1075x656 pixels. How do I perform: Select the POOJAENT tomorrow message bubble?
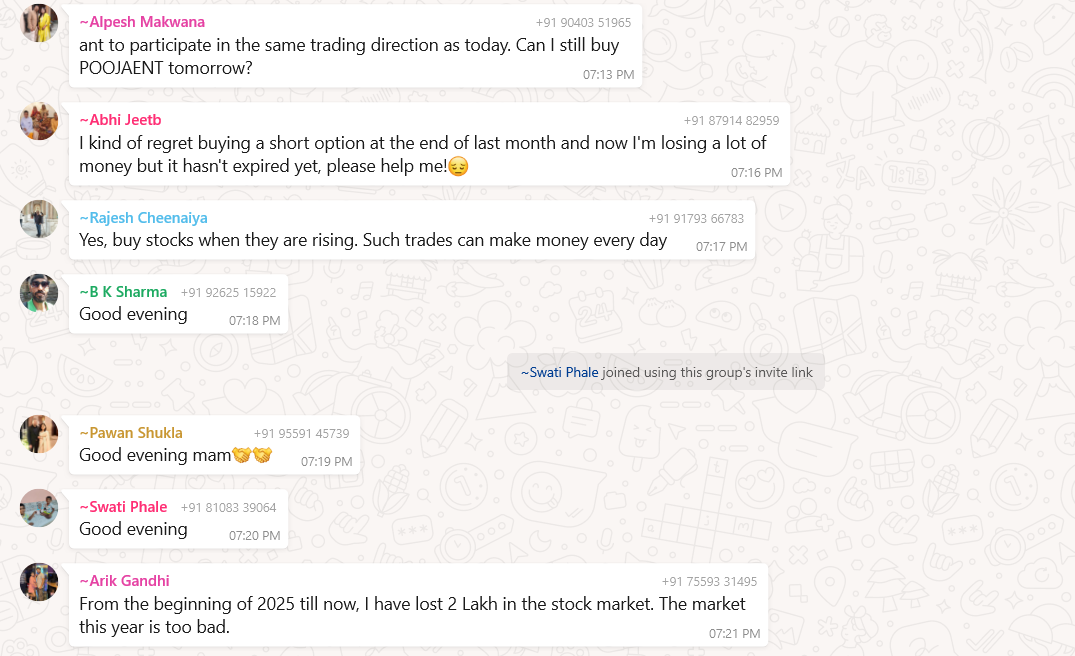pos(355,46)
